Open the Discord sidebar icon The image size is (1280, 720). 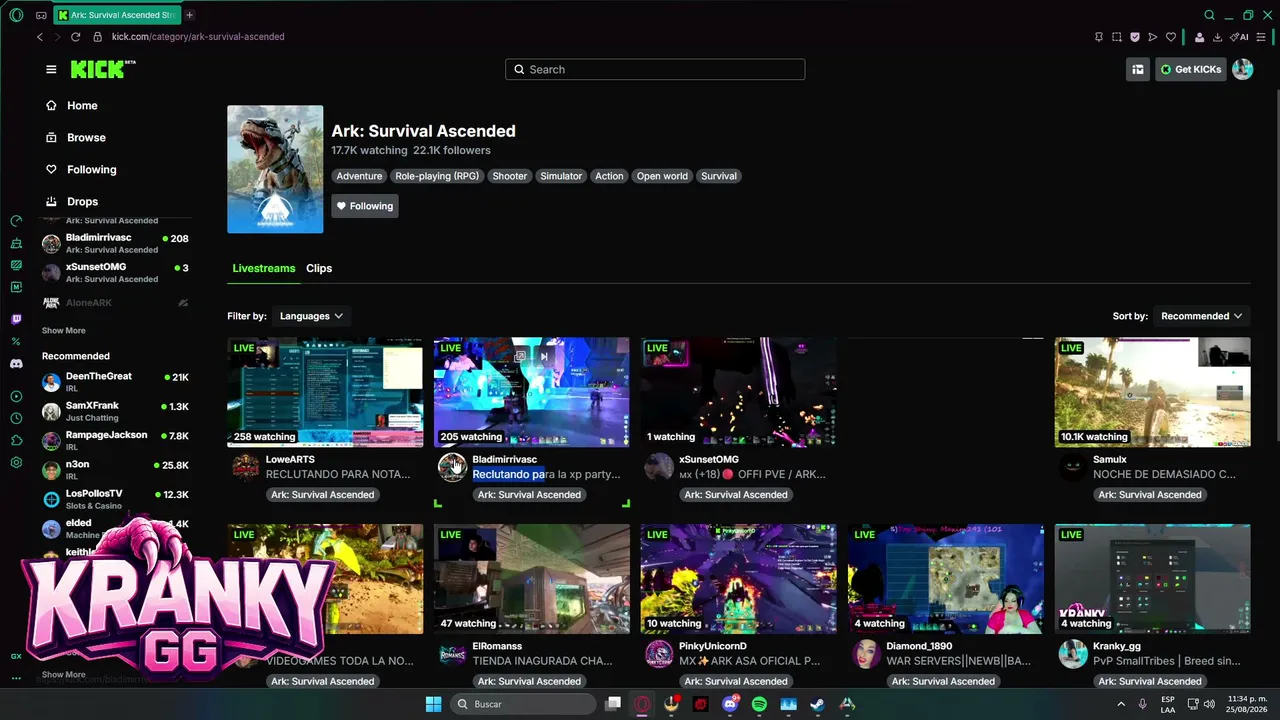tap(16, 364)
